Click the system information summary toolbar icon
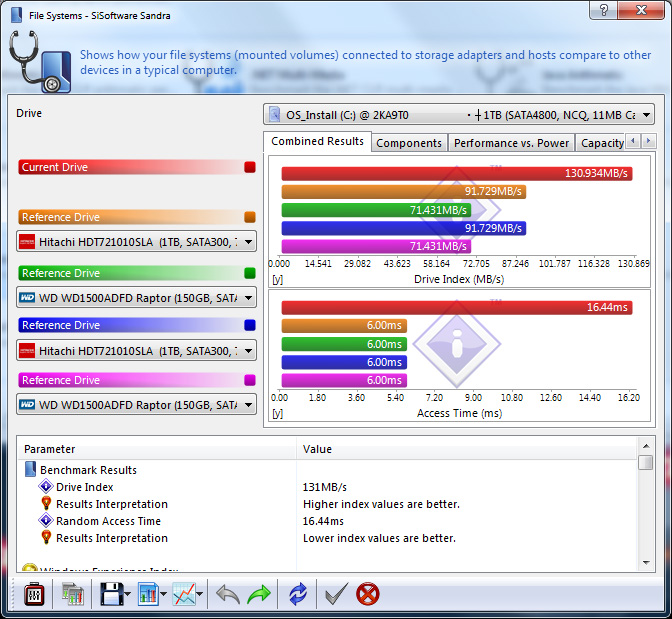This screenshot has height=619, width=672. pos(73,594)
